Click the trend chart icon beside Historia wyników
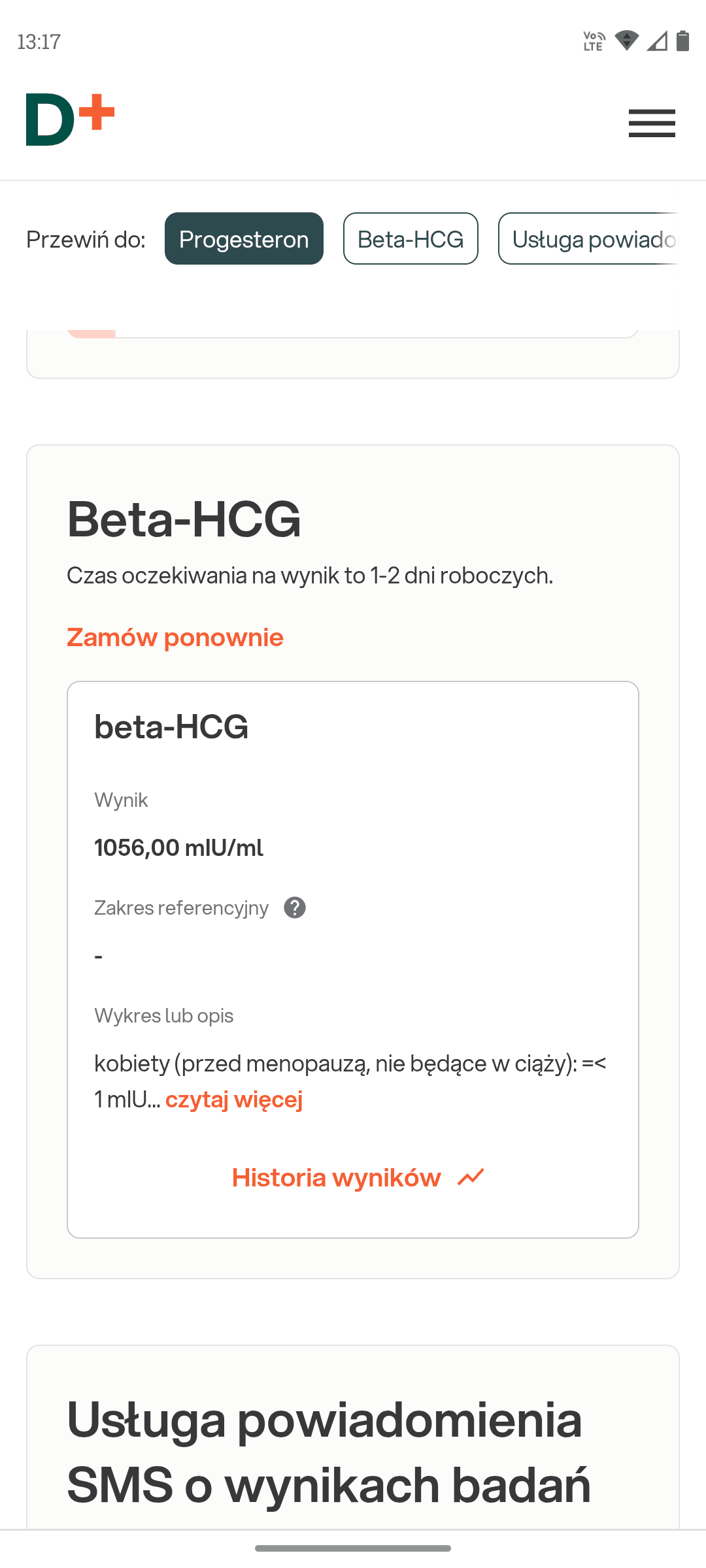Image resolution: width=706 pixels, height=1568 pixels. [471, 1177]
